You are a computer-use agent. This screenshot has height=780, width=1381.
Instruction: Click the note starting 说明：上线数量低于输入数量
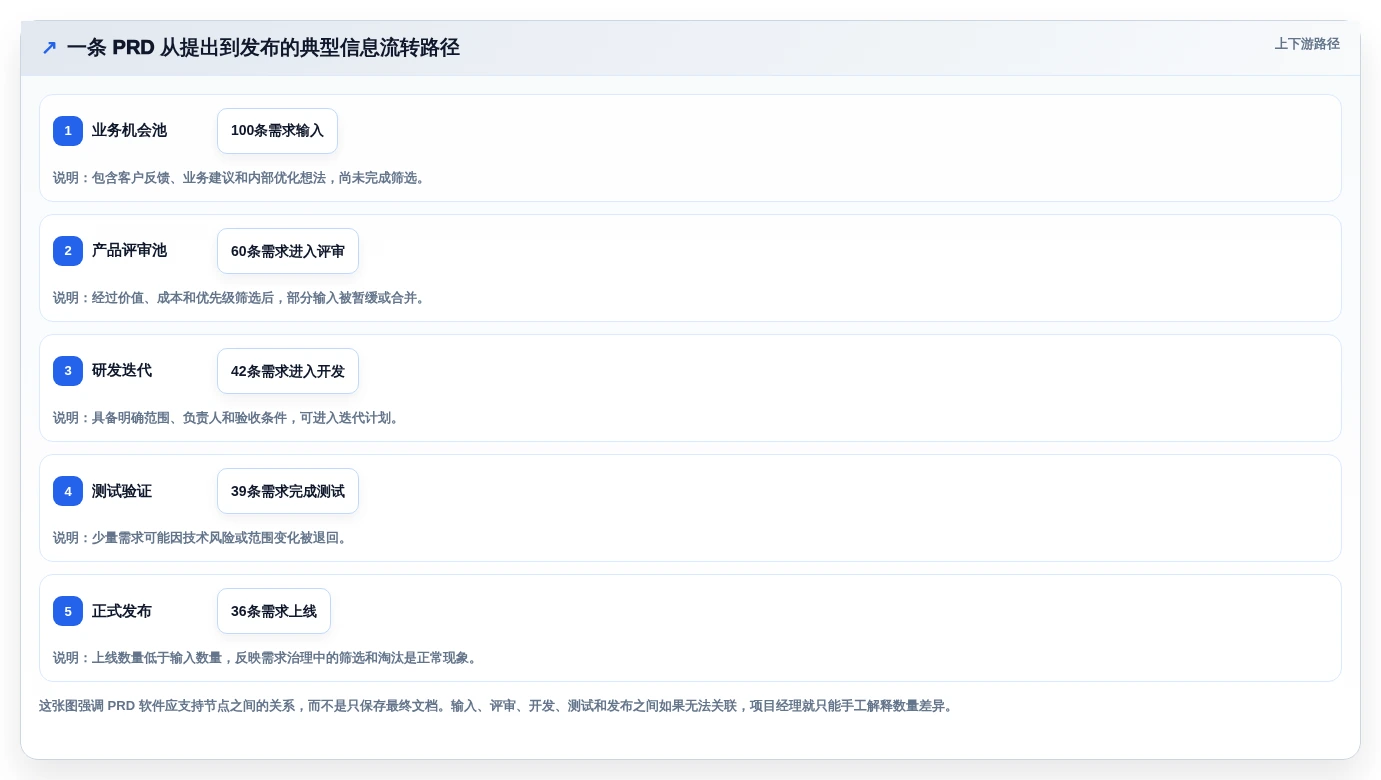pos(268,658)
